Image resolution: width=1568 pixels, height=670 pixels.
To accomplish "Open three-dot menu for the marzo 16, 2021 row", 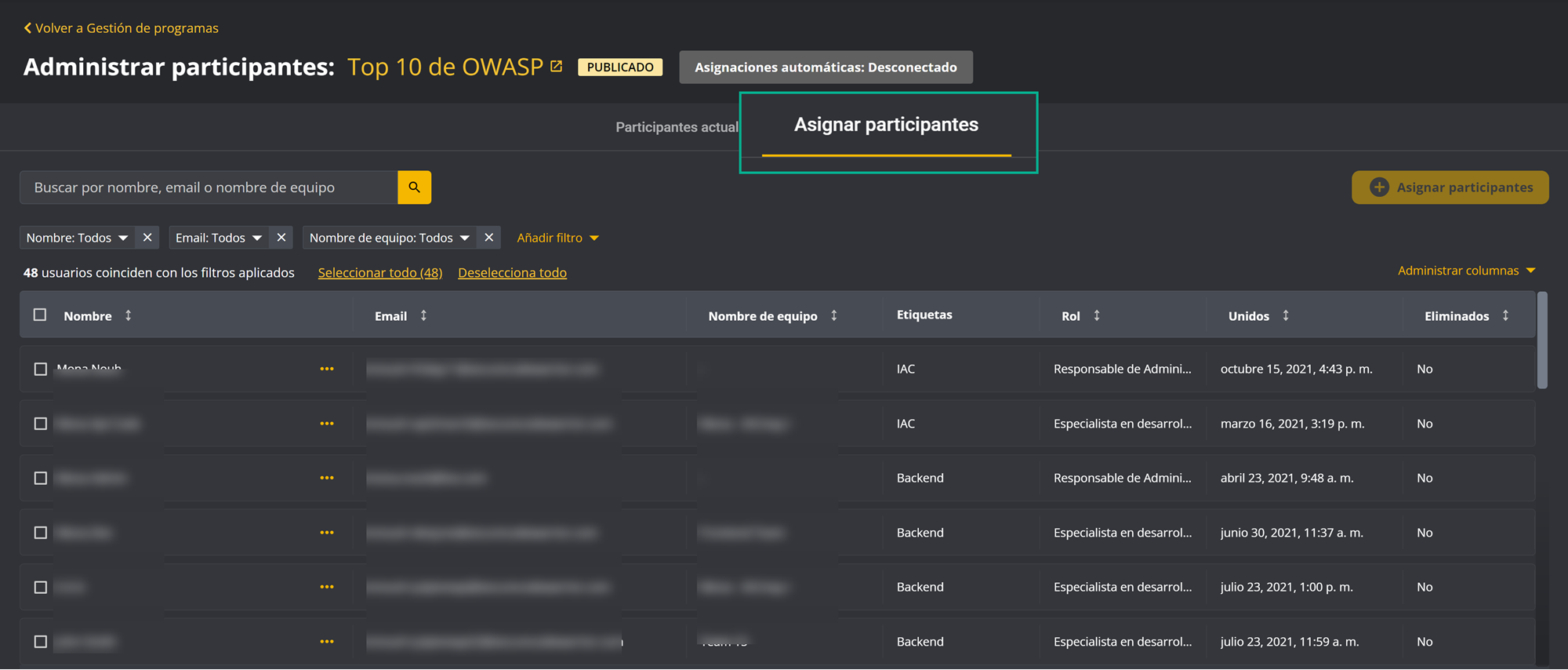I will point(327,424).
